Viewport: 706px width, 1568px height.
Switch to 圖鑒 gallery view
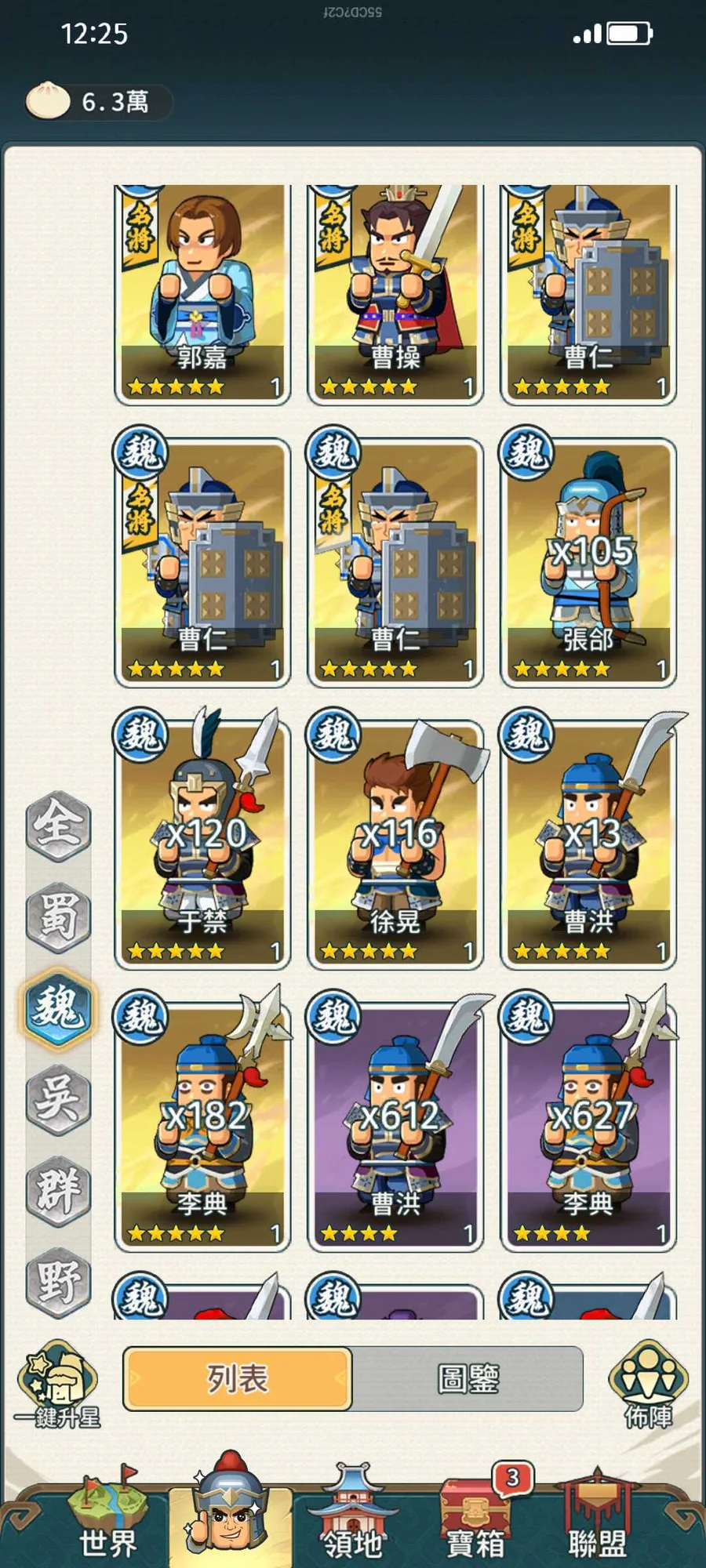tap(468, 1379)
